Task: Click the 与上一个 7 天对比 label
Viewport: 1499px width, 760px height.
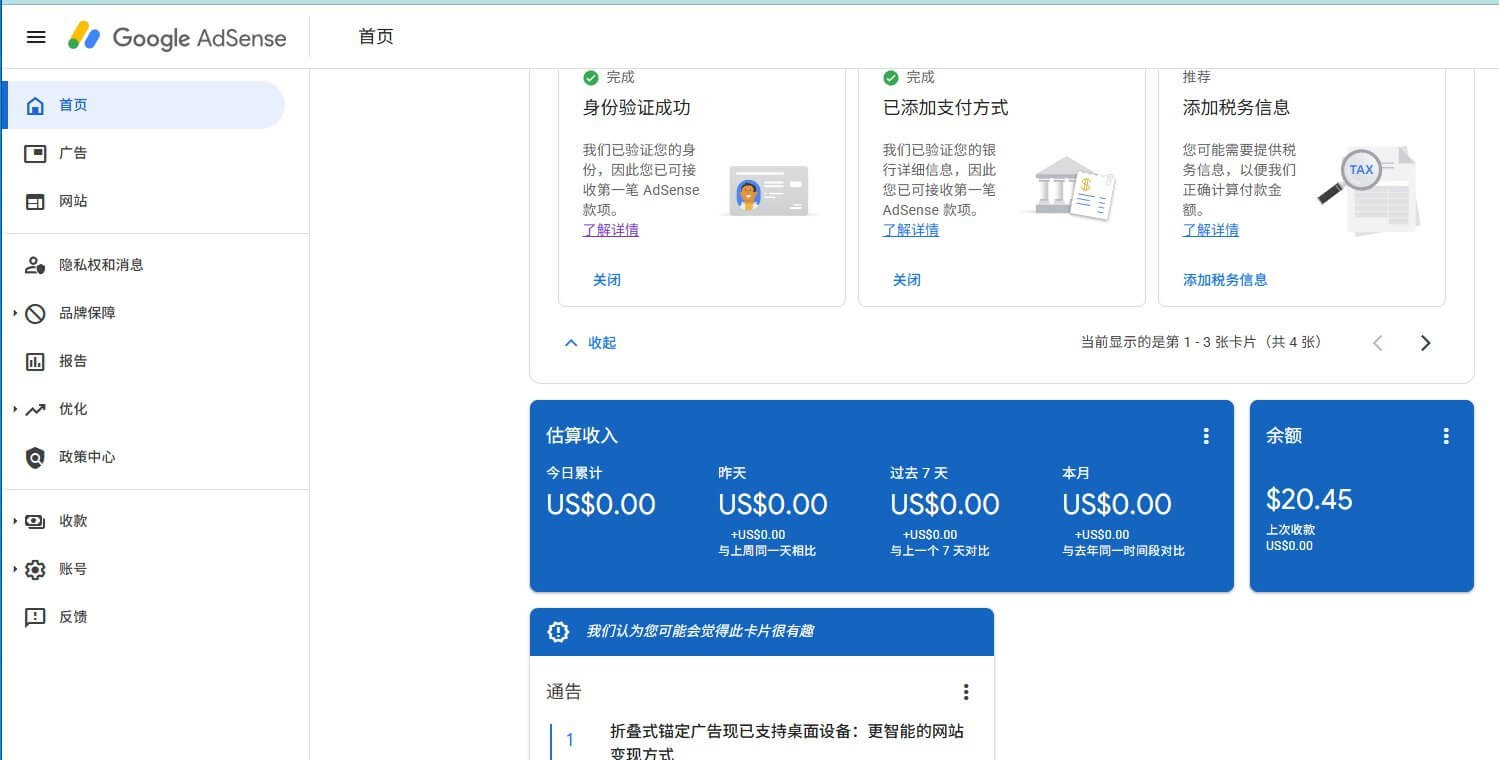Action: (x=940, y=551)
